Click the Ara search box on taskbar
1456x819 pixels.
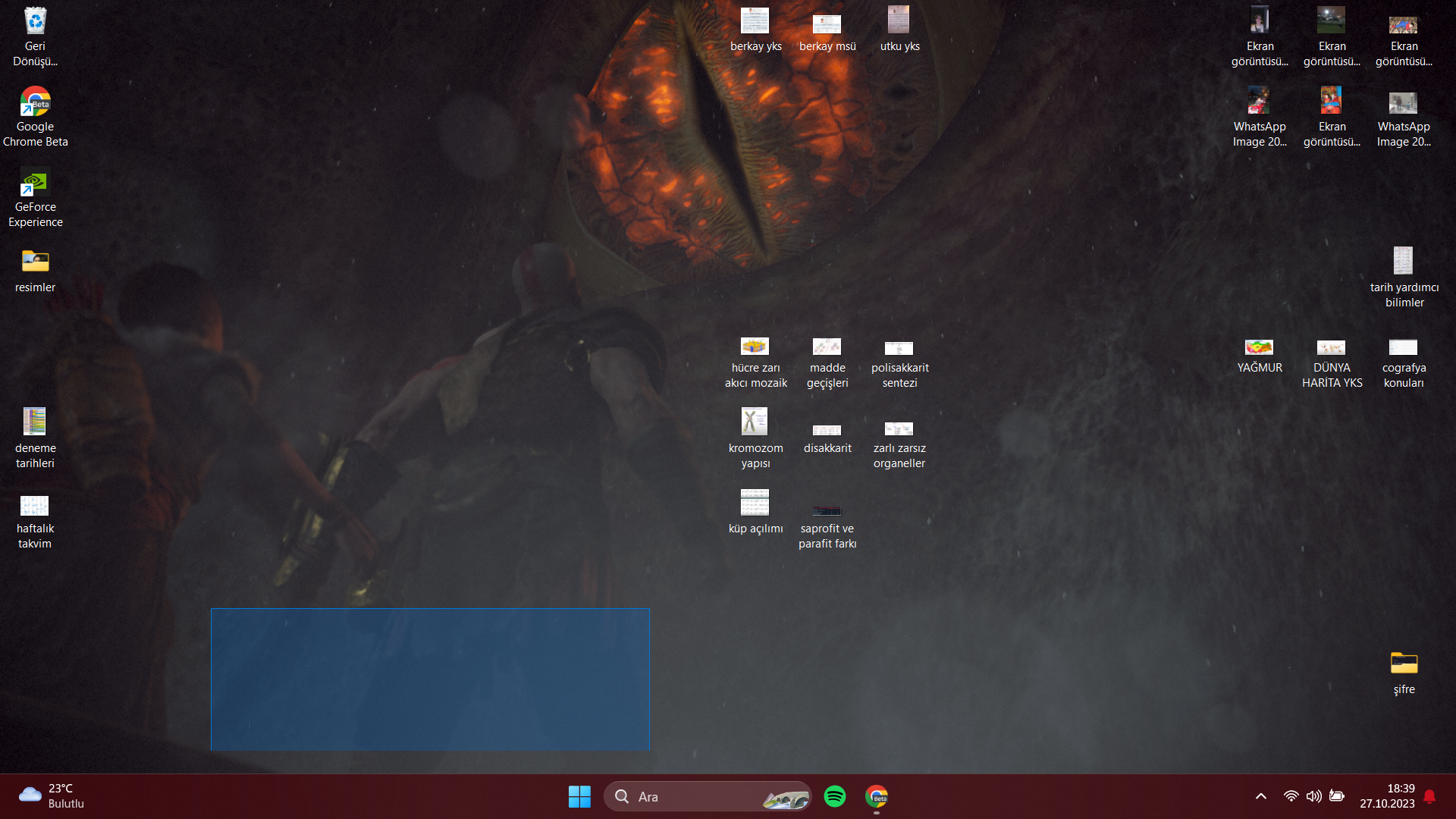coord(708,796)
